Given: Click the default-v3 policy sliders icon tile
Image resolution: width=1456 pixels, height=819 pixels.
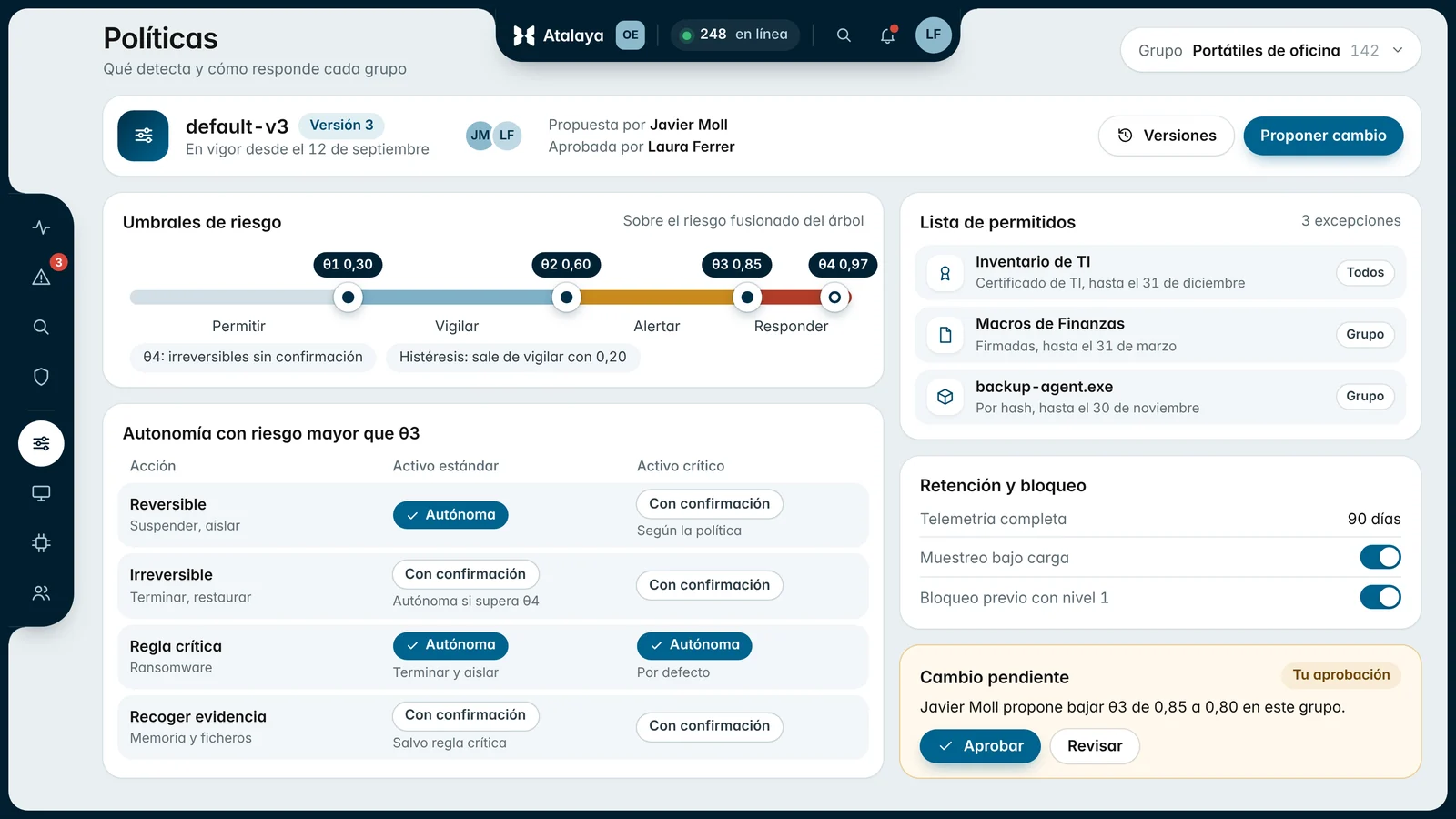Looking at the screenshot, I should pos(143,136).
